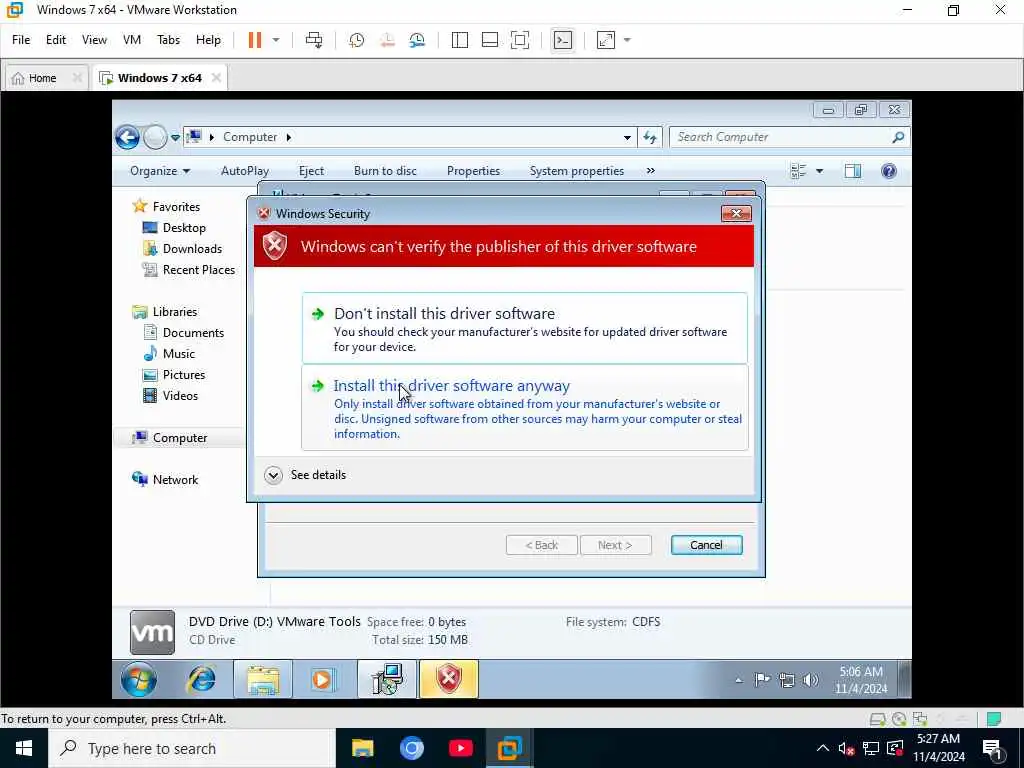This screenshot has width=1024, height=768.
Task: Open Properties from Explorer toolbar
Action: pos(473,171)
